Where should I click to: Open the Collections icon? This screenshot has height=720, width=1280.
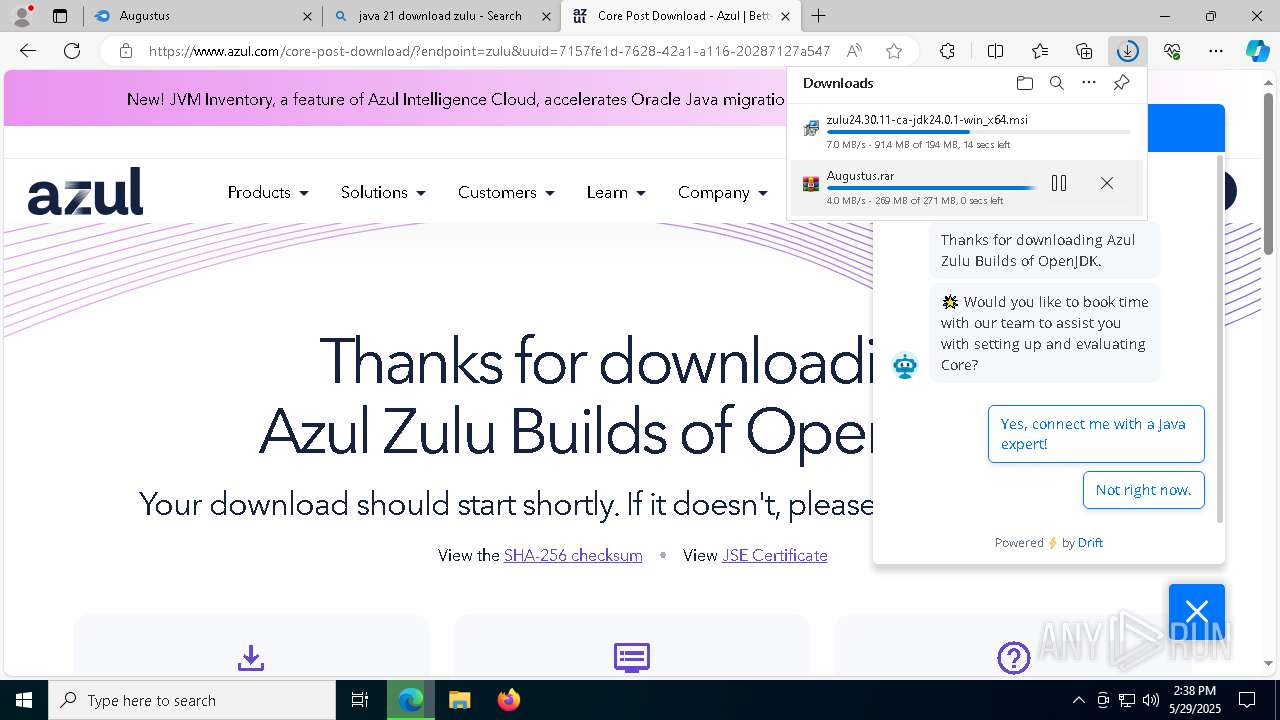1084,51
